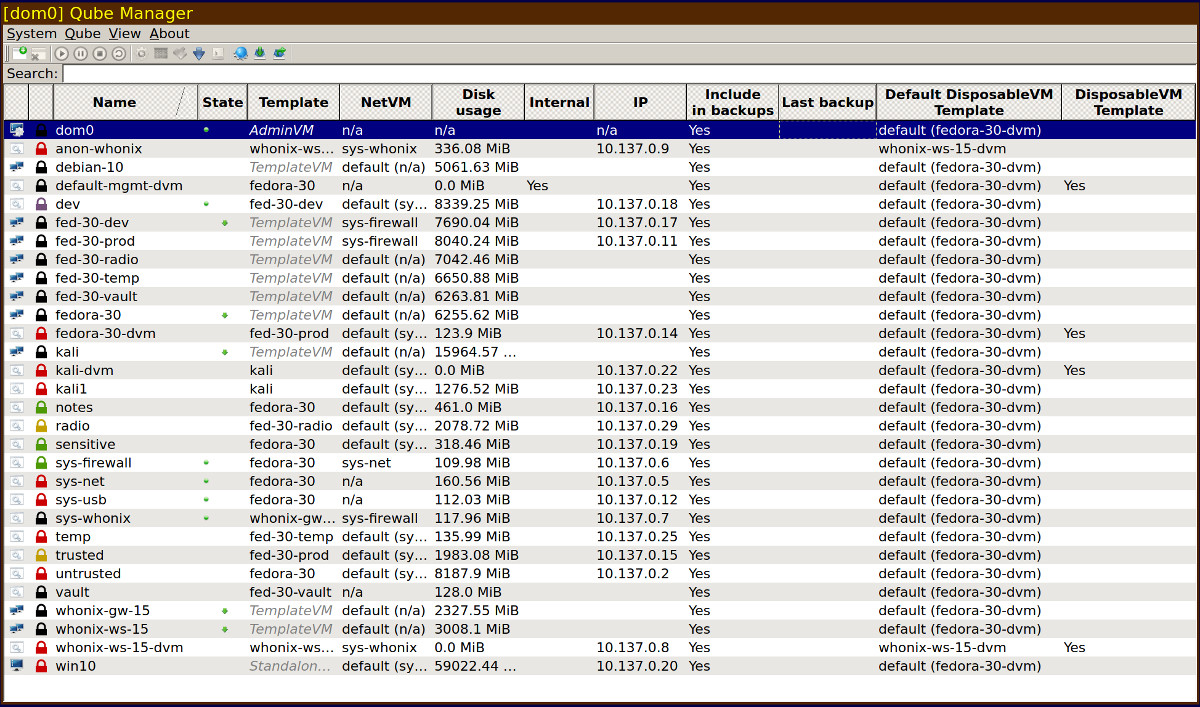Click the Backup qubes toolbar icon
Screen dimensions: 1200x707
coord(260,54)
